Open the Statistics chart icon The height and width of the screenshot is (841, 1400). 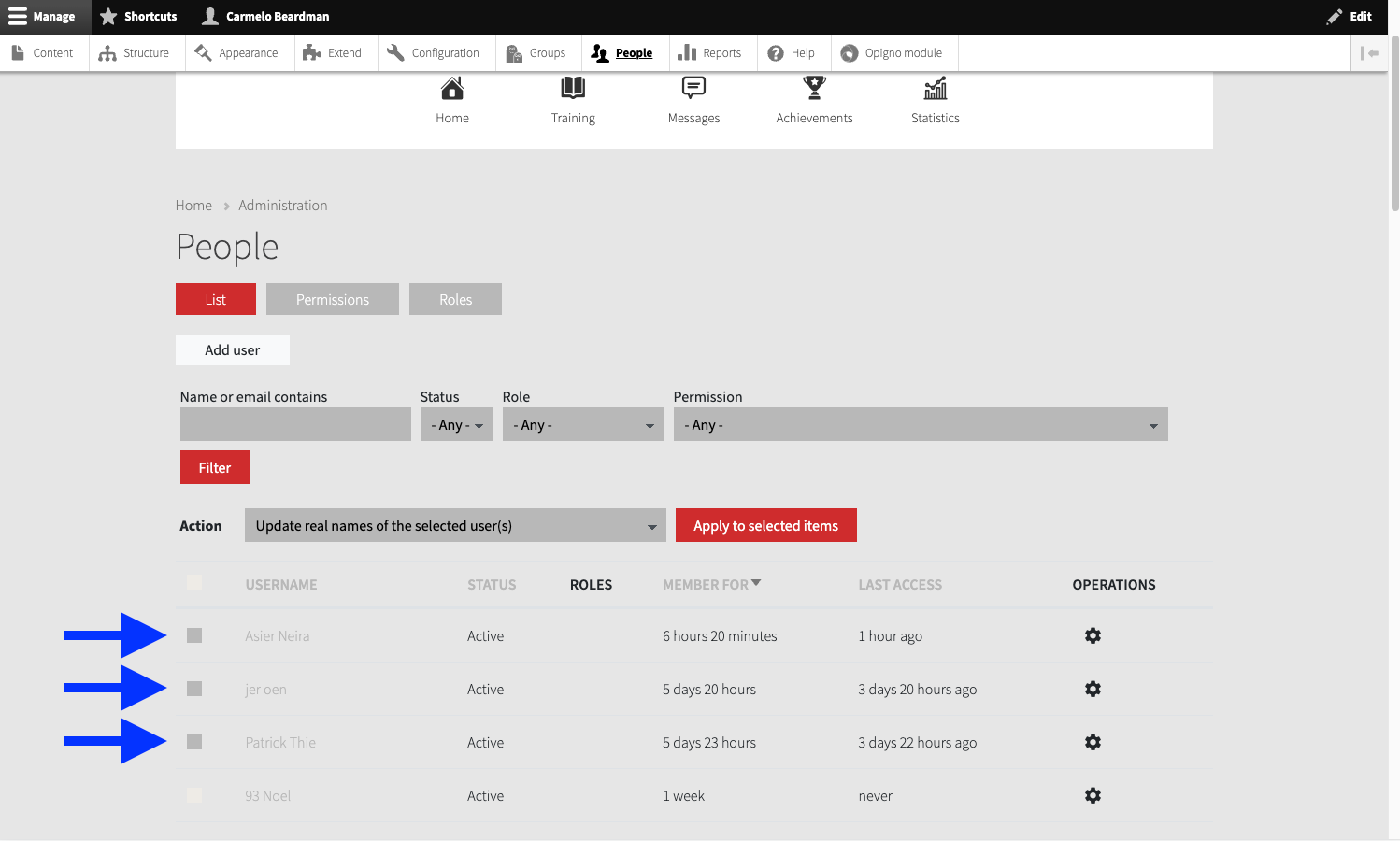tap(936, 89)
